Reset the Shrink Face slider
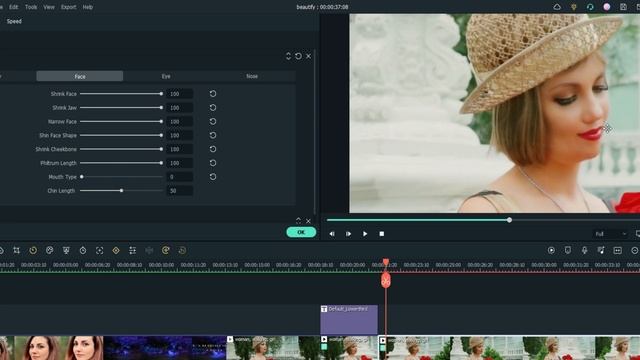Image resolution: width=640 pixels, height=360 pixels. pyautogui.click(x=213, y=94)
